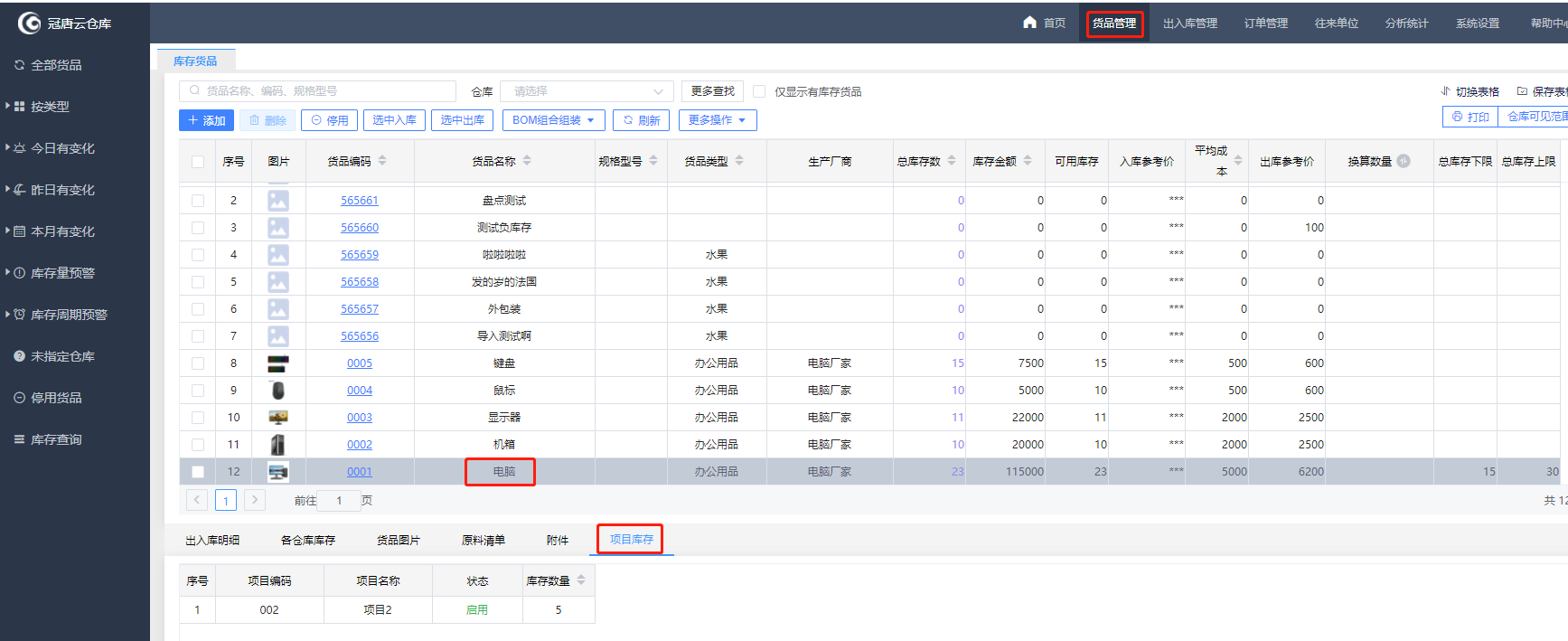Open 全部货品 in sidebar
This screenshot has width=1568, height=641.
coord(56,65)
